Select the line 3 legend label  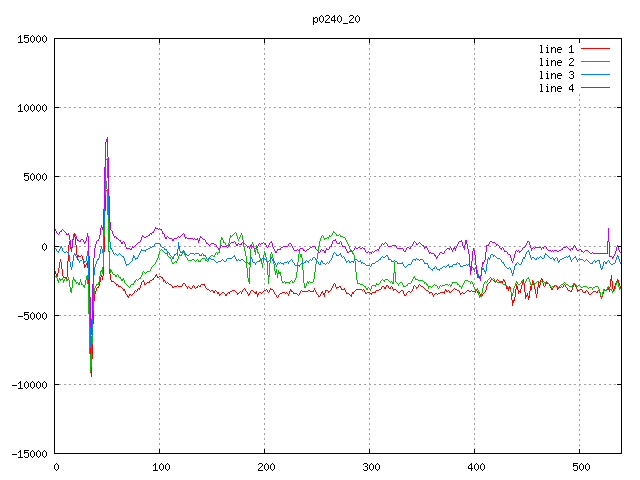pyautogui.click(x=556, y=75)
